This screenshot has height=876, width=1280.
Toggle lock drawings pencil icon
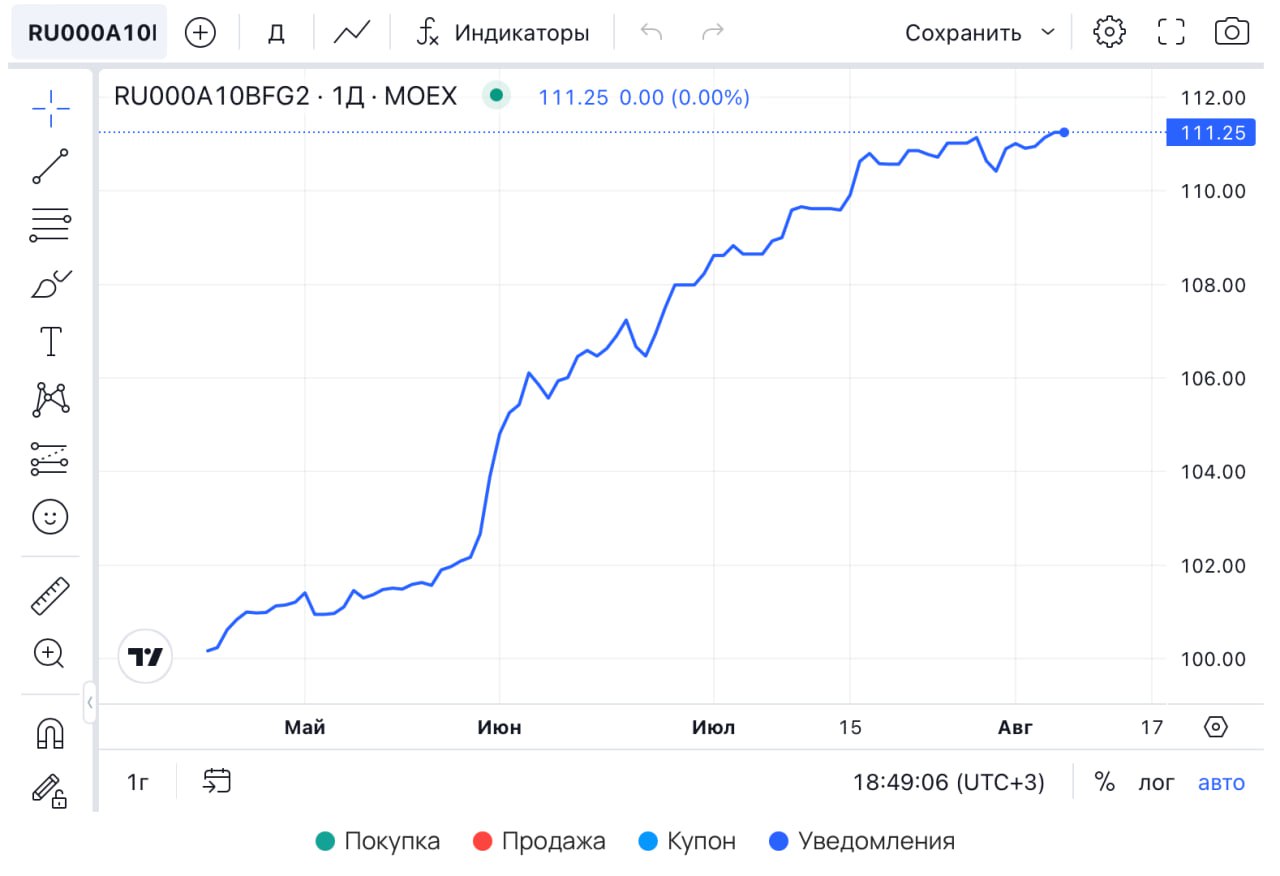pyautogui.click(x=50, y=790)
